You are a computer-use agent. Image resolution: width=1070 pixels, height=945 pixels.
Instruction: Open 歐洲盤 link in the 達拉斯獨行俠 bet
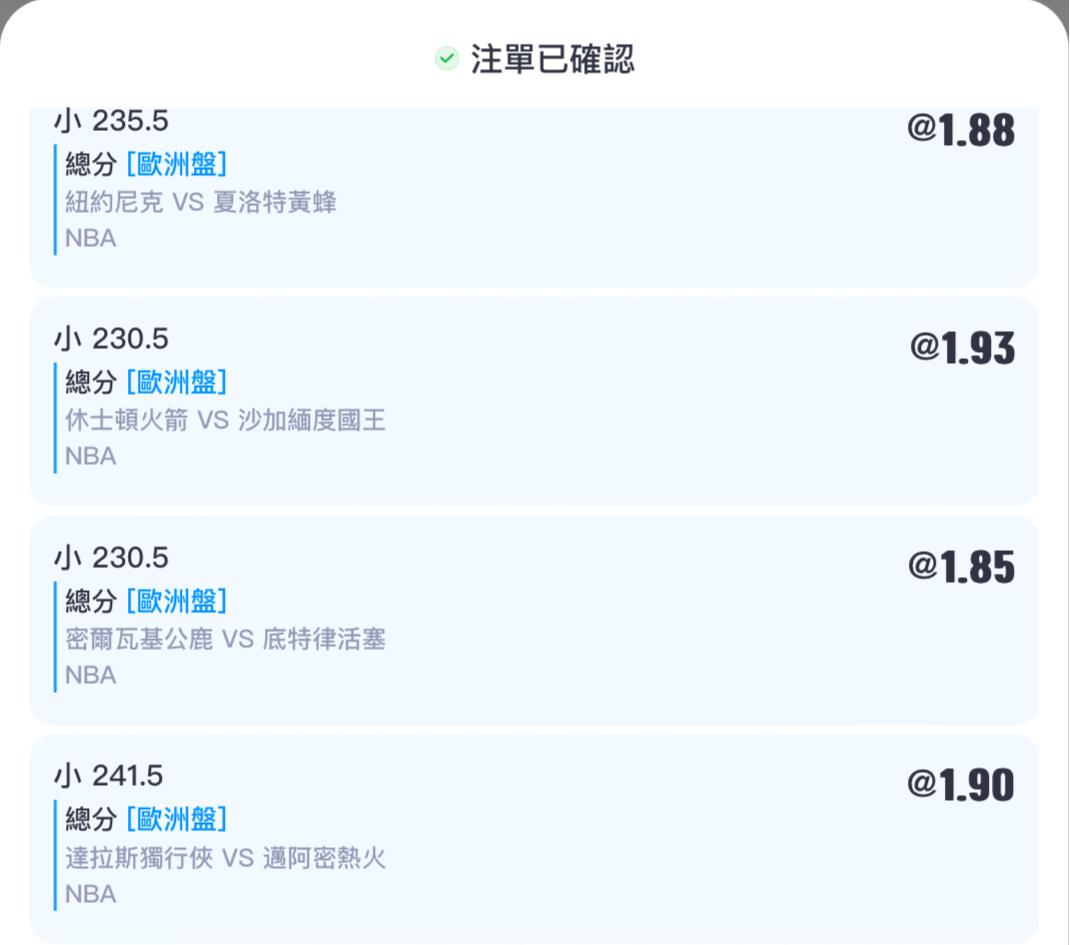click(x=177, y=820)
